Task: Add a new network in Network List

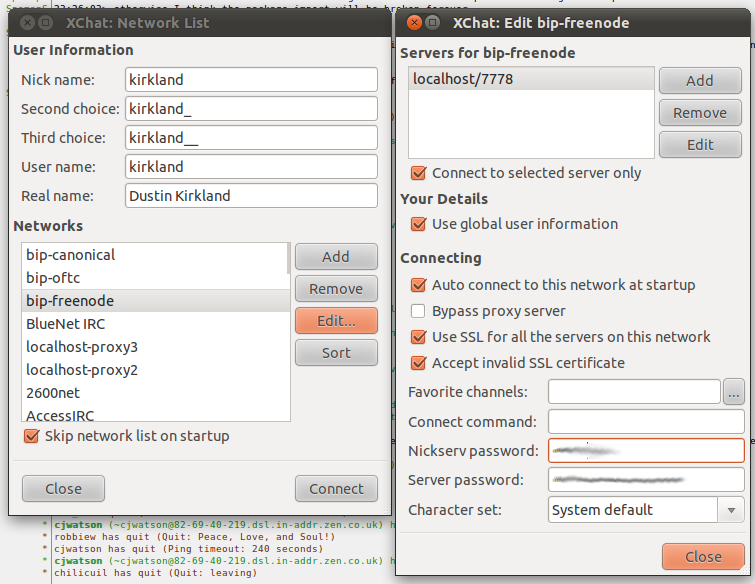Action: pyautogui.click(x=336, y=257)
